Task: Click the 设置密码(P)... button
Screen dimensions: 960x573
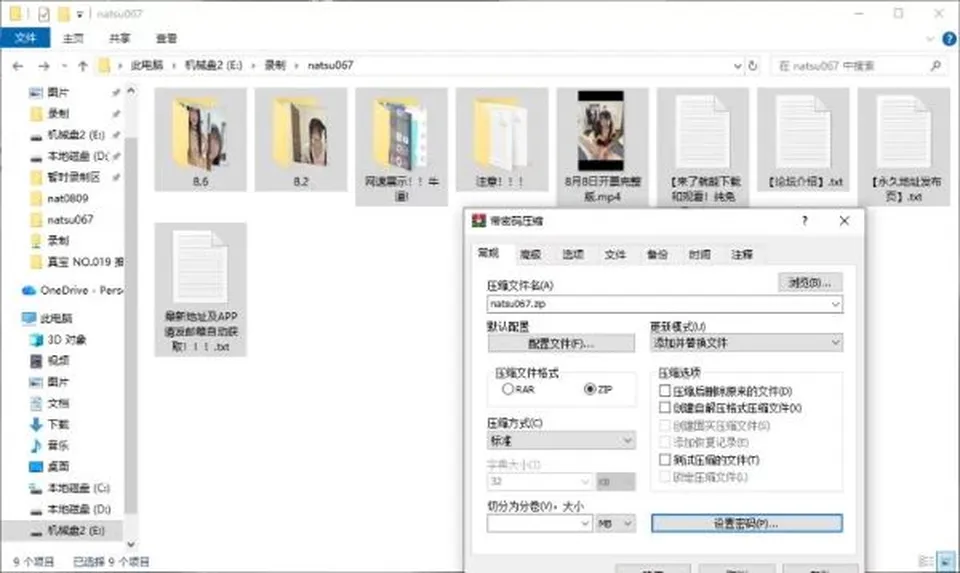Action: click(x=746, y=523)
